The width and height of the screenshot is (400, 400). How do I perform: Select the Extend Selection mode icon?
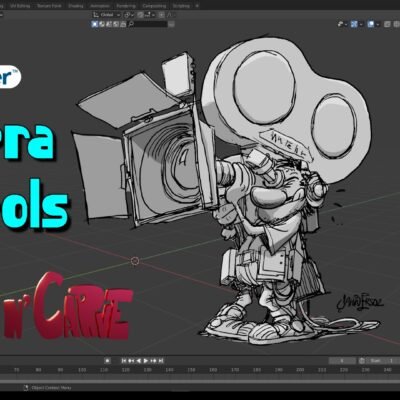click(x=102, y=24)
